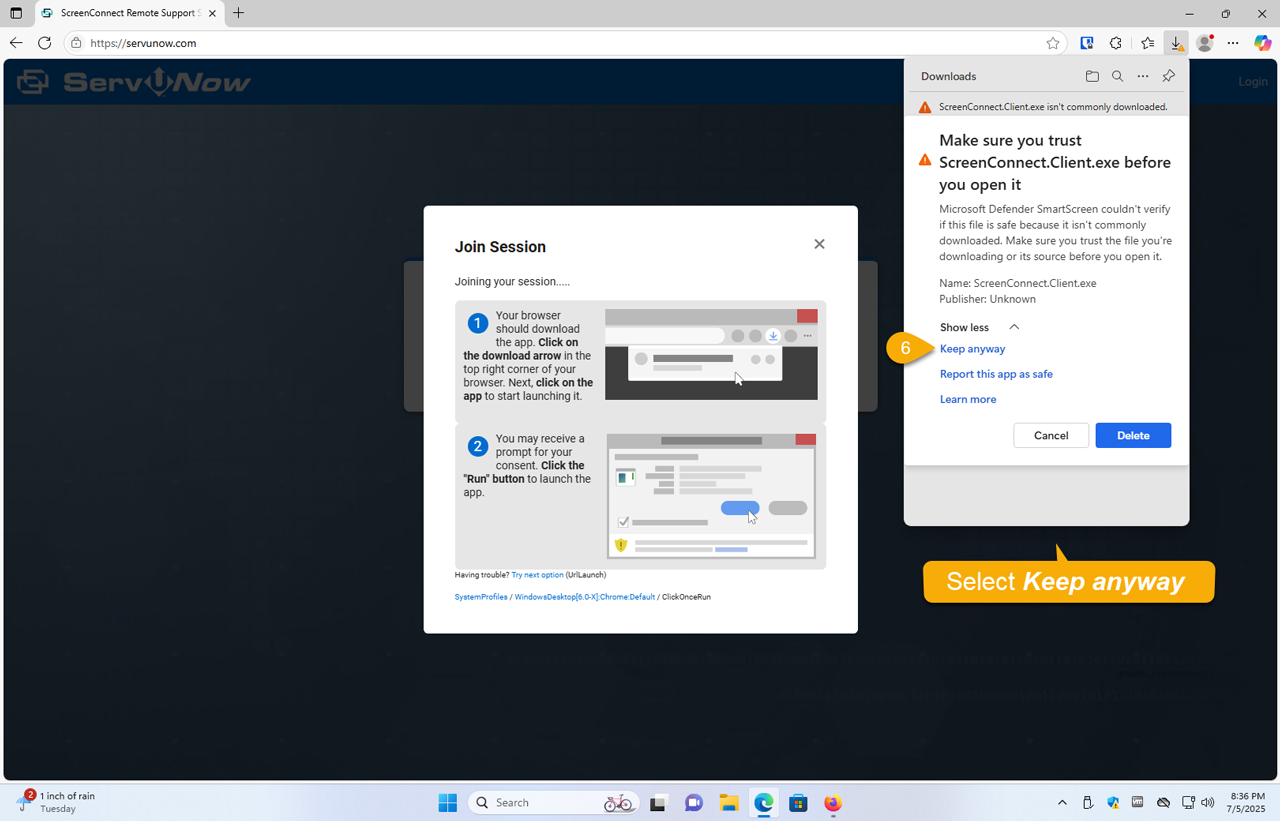Click Try next option link
Image resolution: width=1280 pixels, height=821 pixels.
tap(537, 575)
